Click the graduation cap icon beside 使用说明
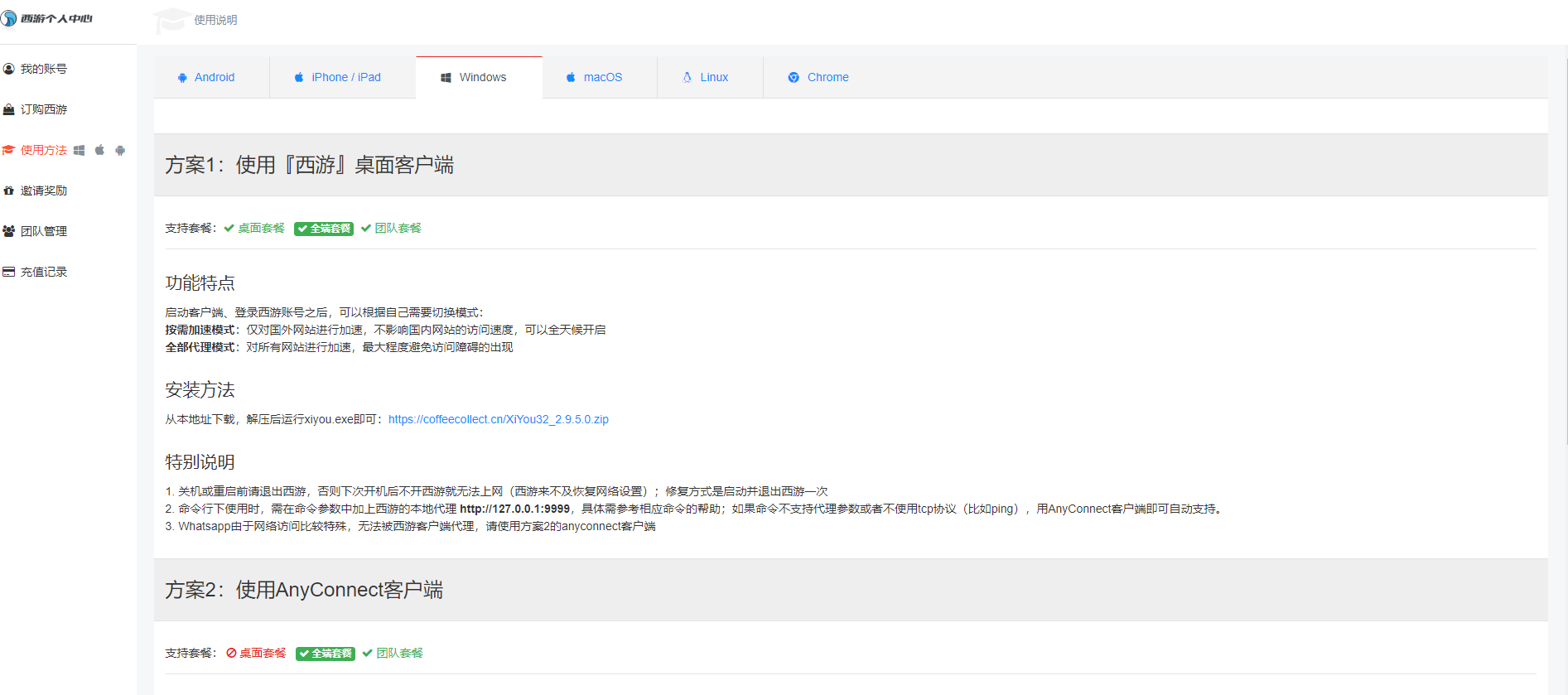Image resolution: width=1568 pixels, height=695 pixels. point(171,20)
